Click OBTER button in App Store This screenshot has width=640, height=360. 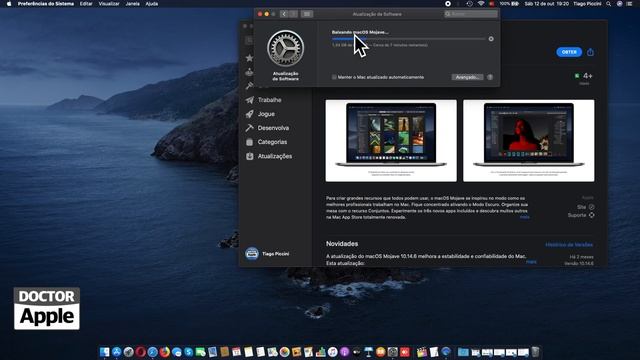point(569,52)
